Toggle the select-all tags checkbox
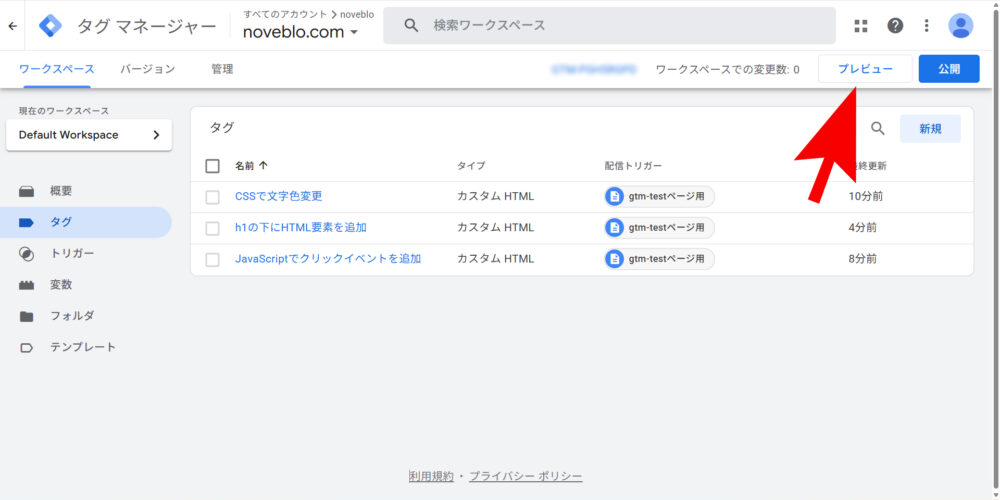 212,166
